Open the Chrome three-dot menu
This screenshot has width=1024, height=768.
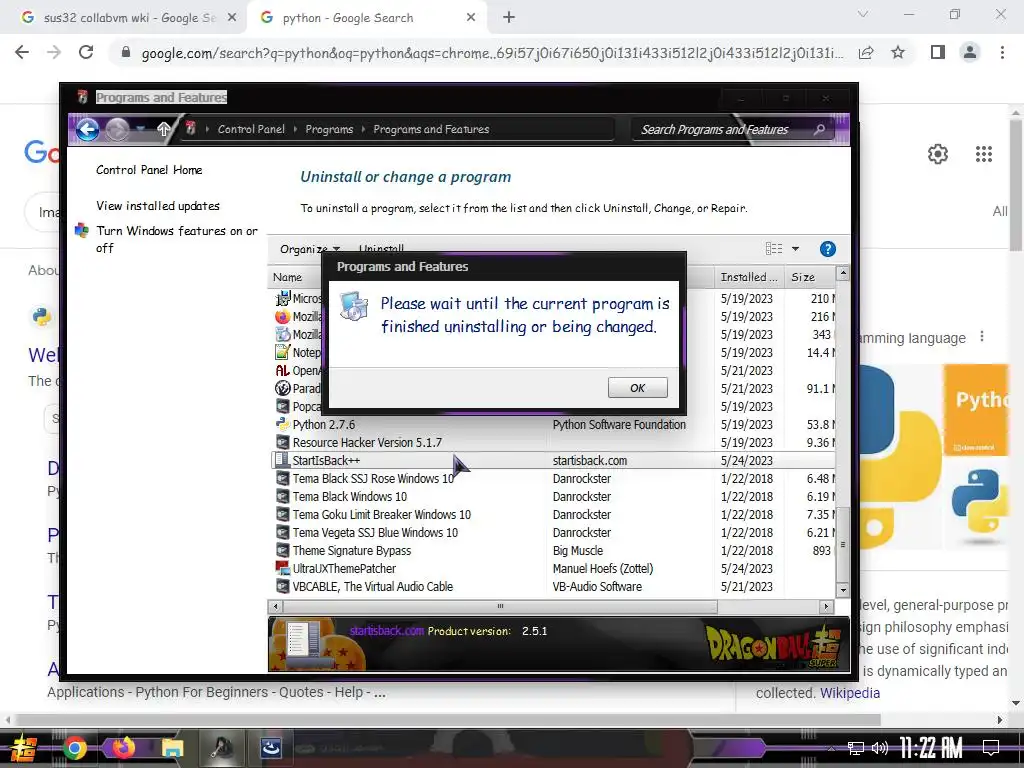(1002, 52)
